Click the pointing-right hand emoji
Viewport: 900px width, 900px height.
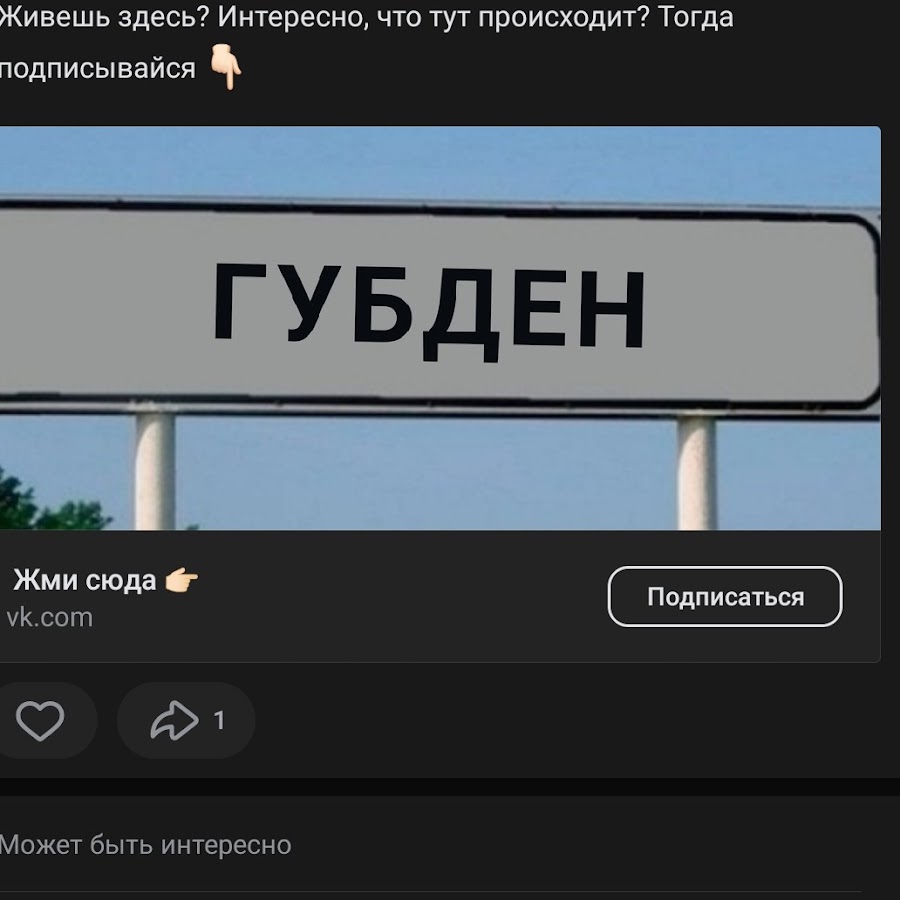click(181, 580)
